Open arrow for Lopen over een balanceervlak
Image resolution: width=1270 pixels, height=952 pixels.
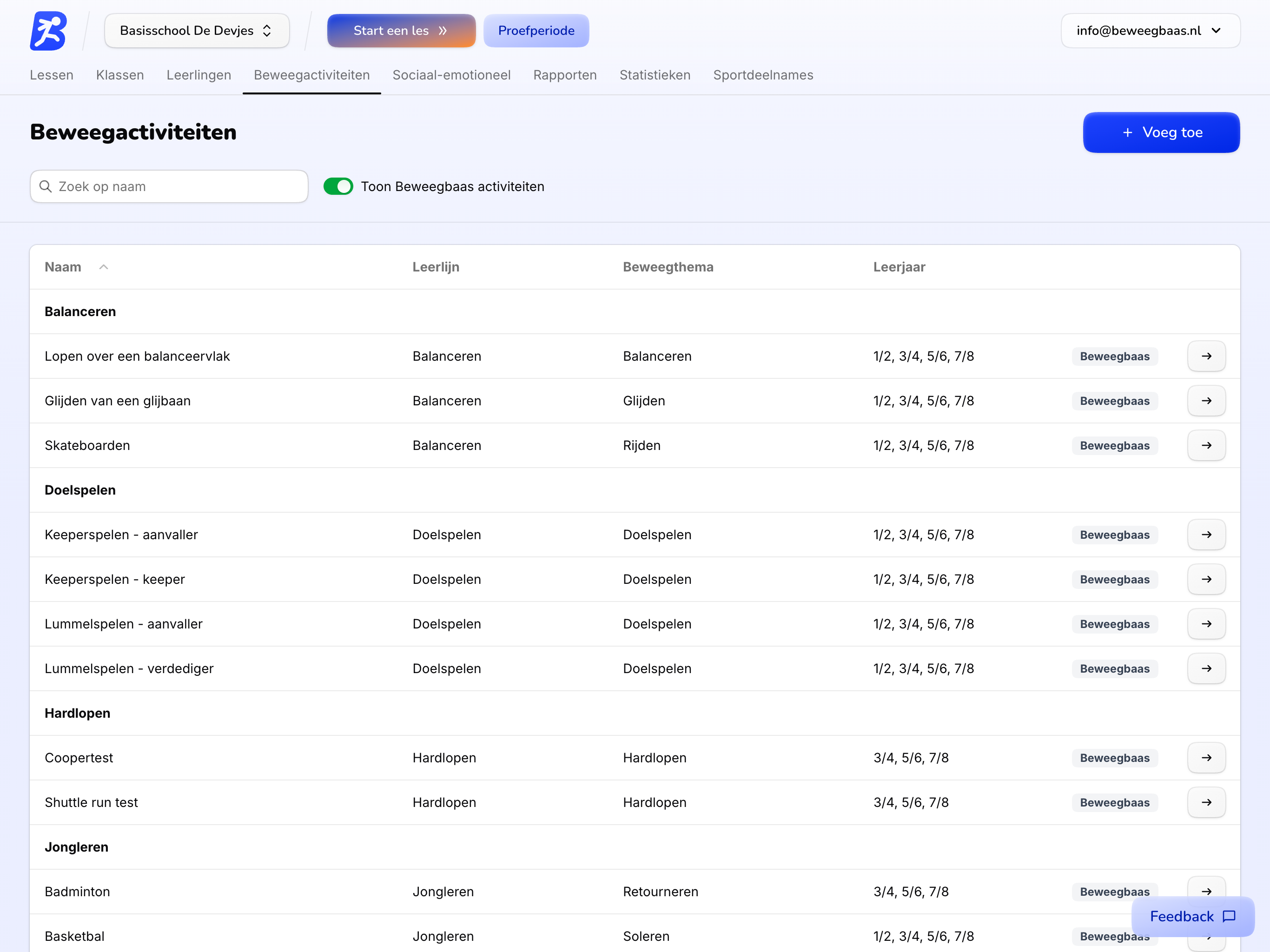pyautogui.click(x=1206, y=356)
